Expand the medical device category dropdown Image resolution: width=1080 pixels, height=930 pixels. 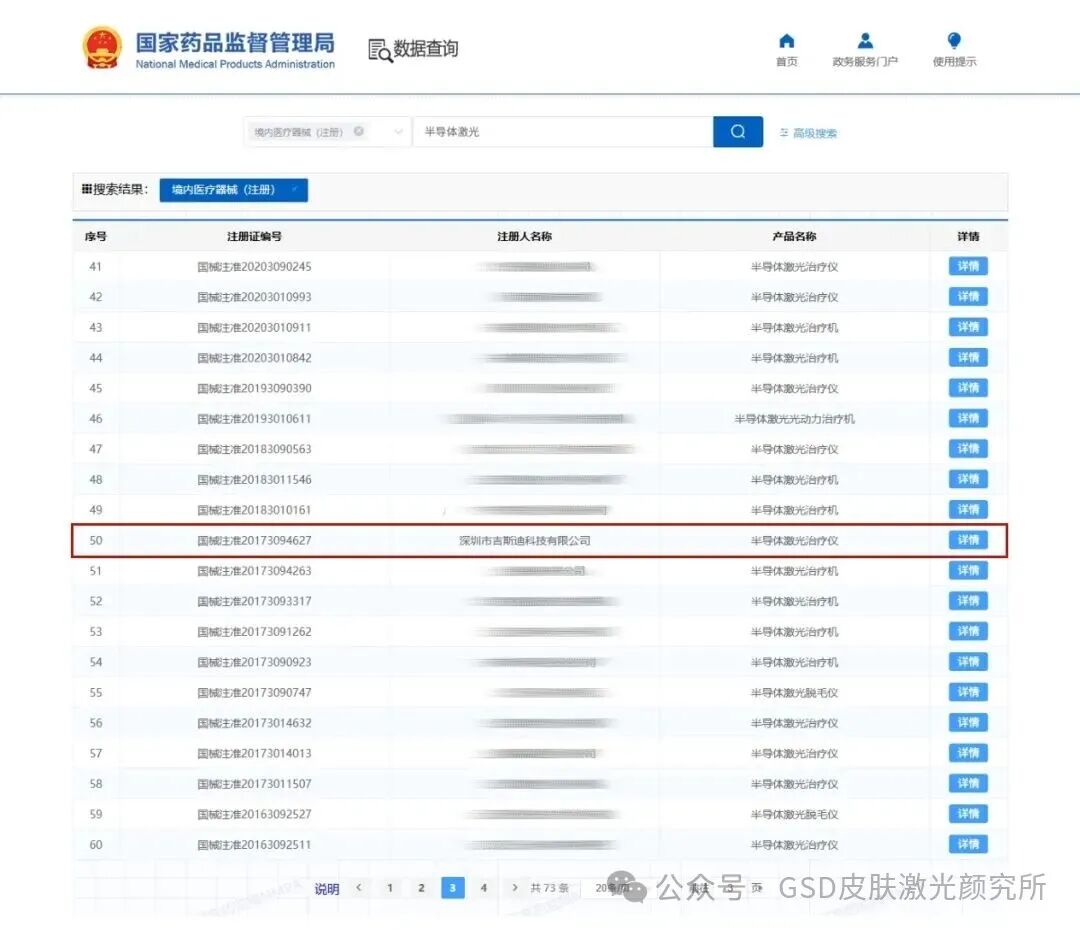tap(397, 131)
